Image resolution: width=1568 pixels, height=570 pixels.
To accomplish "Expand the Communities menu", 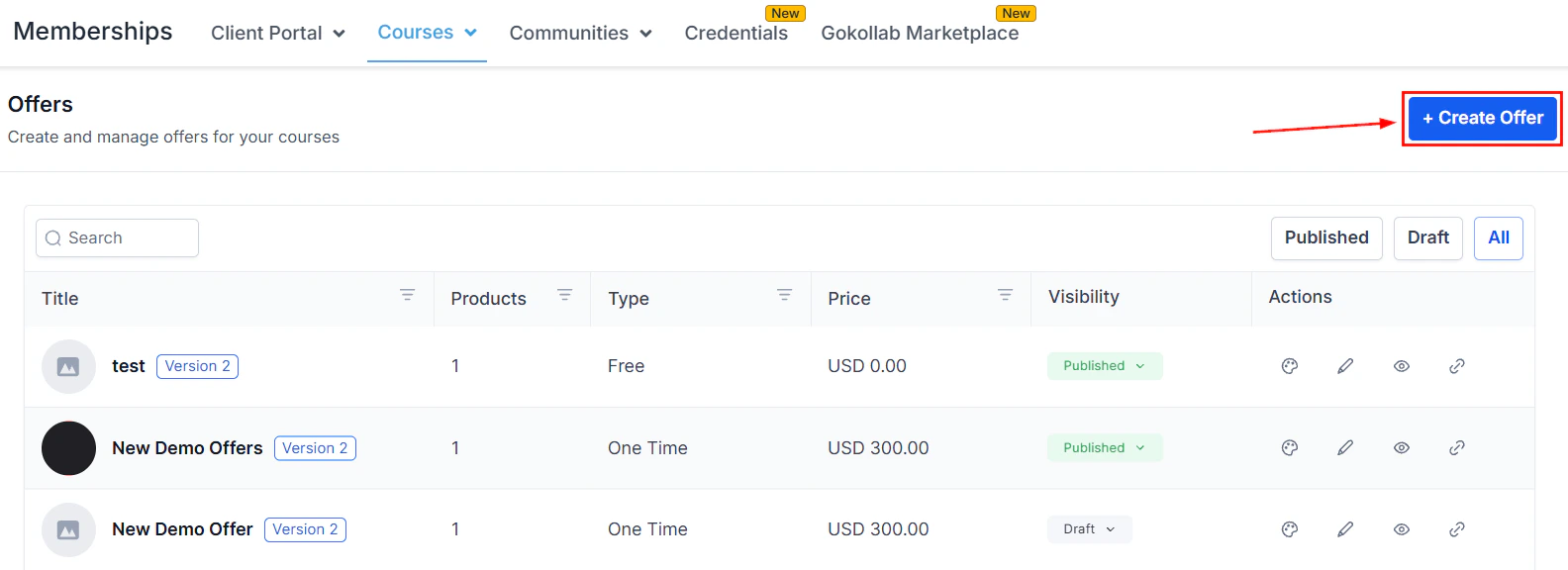I will point(580,33).
